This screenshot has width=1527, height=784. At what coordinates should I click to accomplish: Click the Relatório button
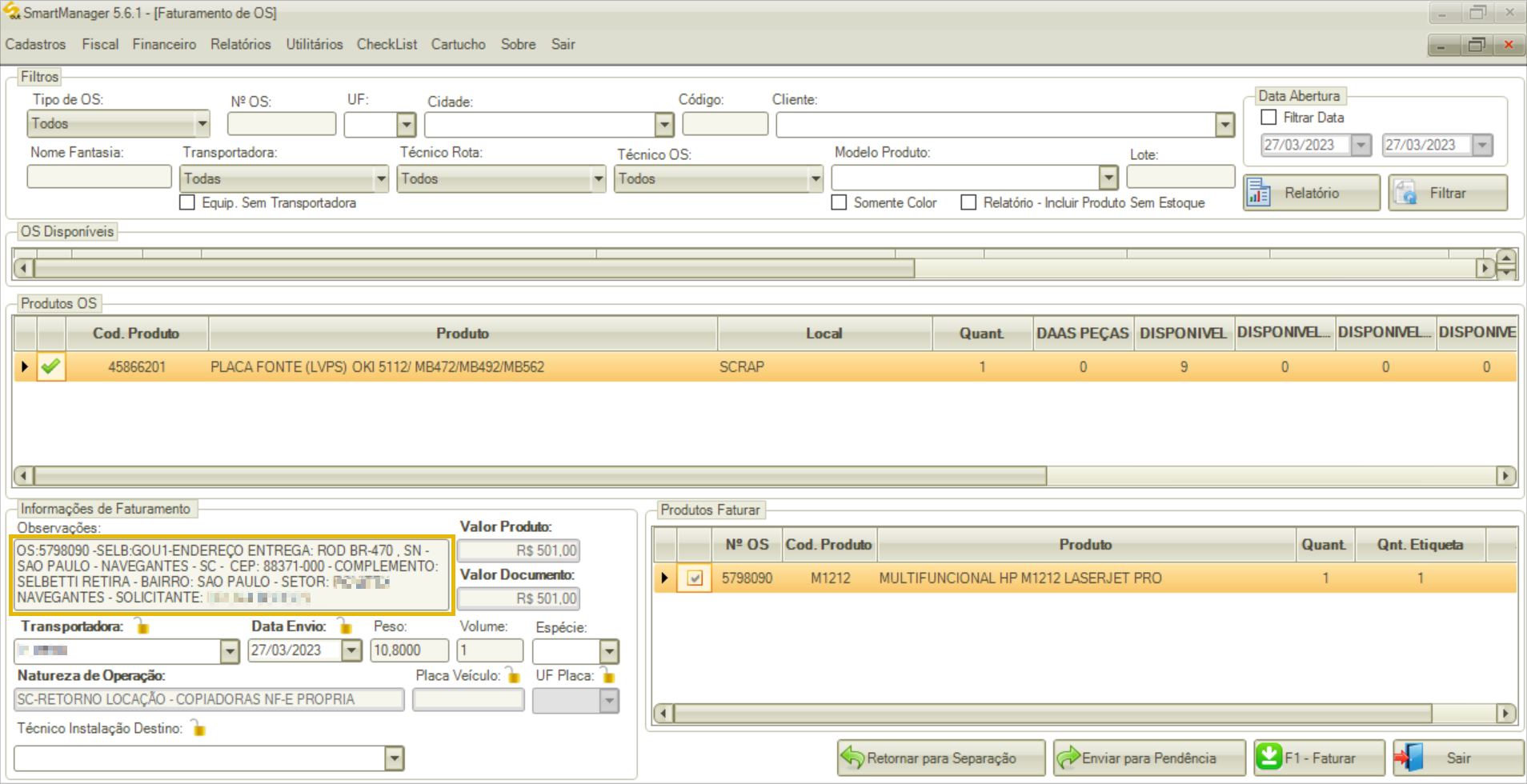pyautogui.click(x=1311, y=193)
